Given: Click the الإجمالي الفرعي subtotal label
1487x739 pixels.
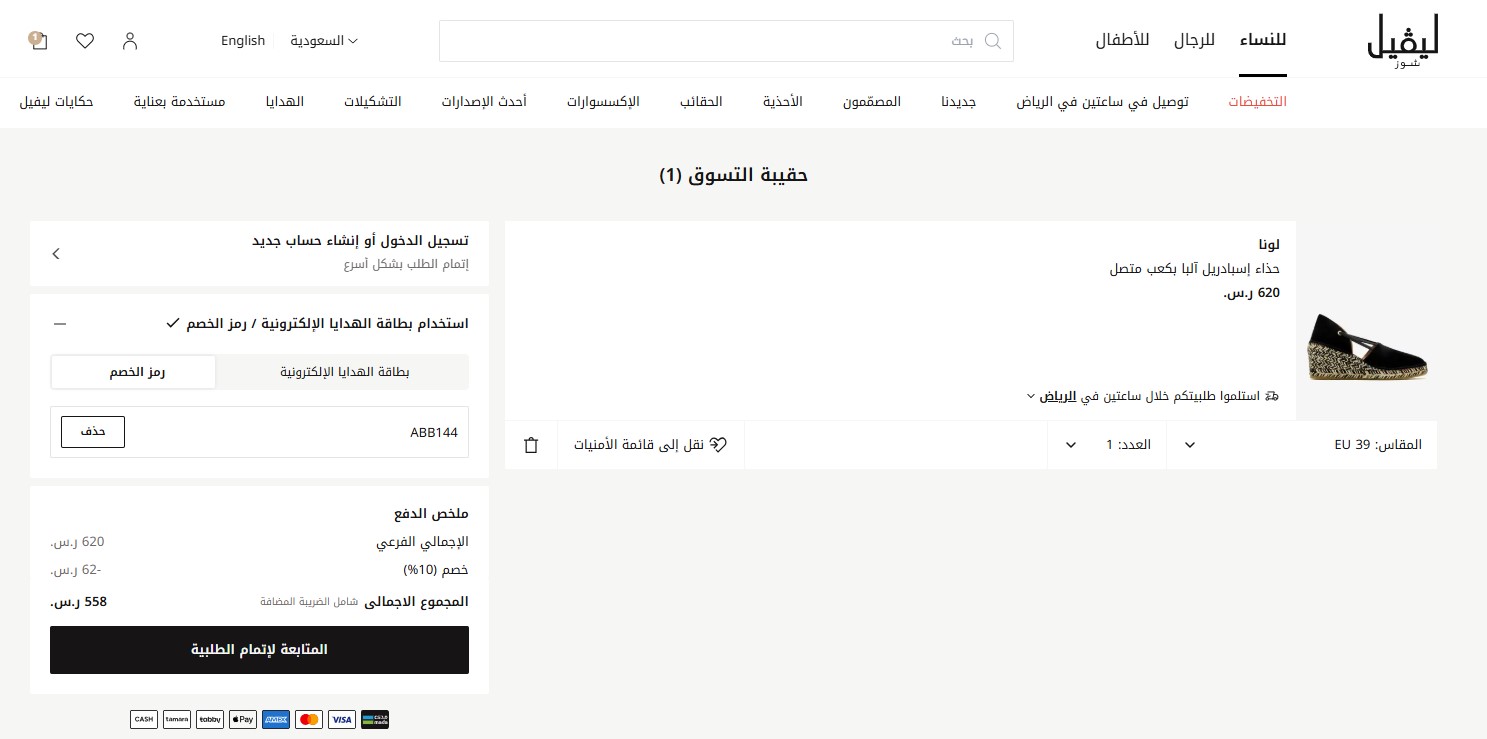Looking at the screenshot, I should [422, 542].
